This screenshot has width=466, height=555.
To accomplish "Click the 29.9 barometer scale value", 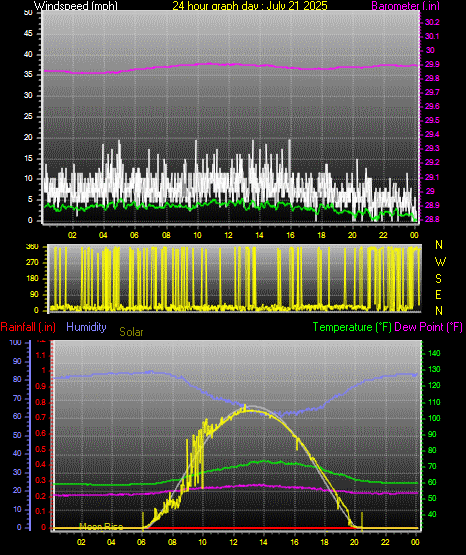I will click(432, 64).
